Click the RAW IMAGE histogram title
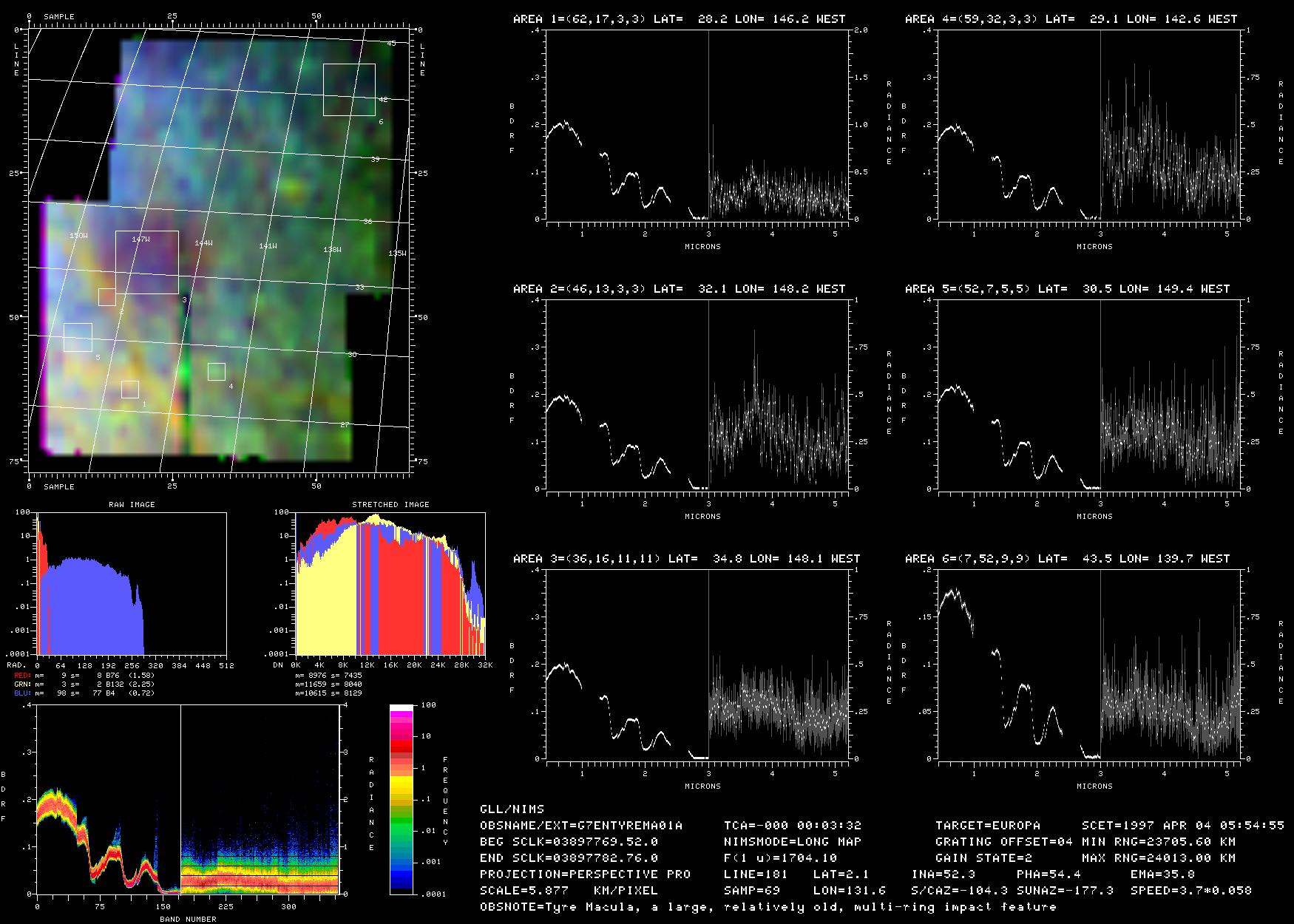 pyautogui.click(x=132, y=505)
